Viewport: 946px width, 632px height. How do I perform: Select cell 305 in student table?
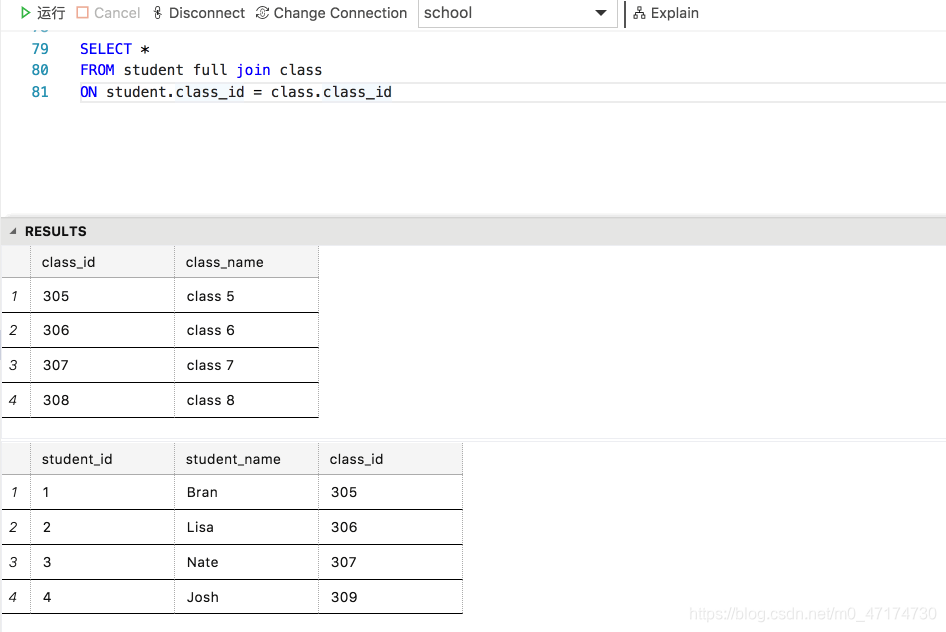[390, 492]
